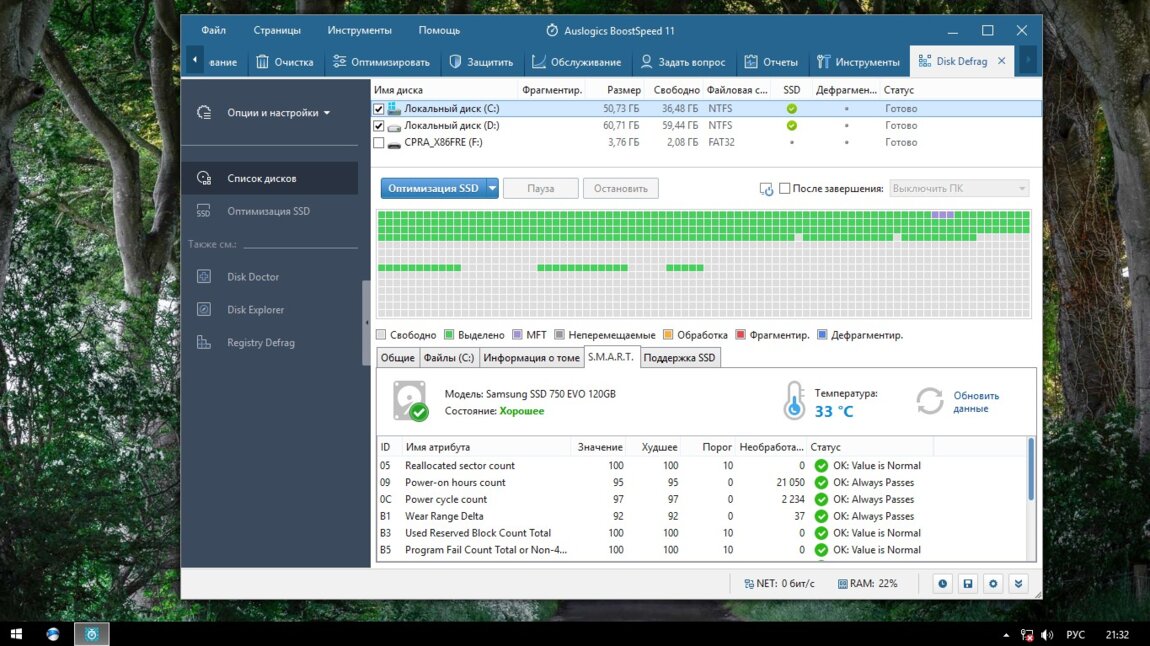Click the 'Обновить данные' link
1150x646 pixels.
(x=975, y=402)
